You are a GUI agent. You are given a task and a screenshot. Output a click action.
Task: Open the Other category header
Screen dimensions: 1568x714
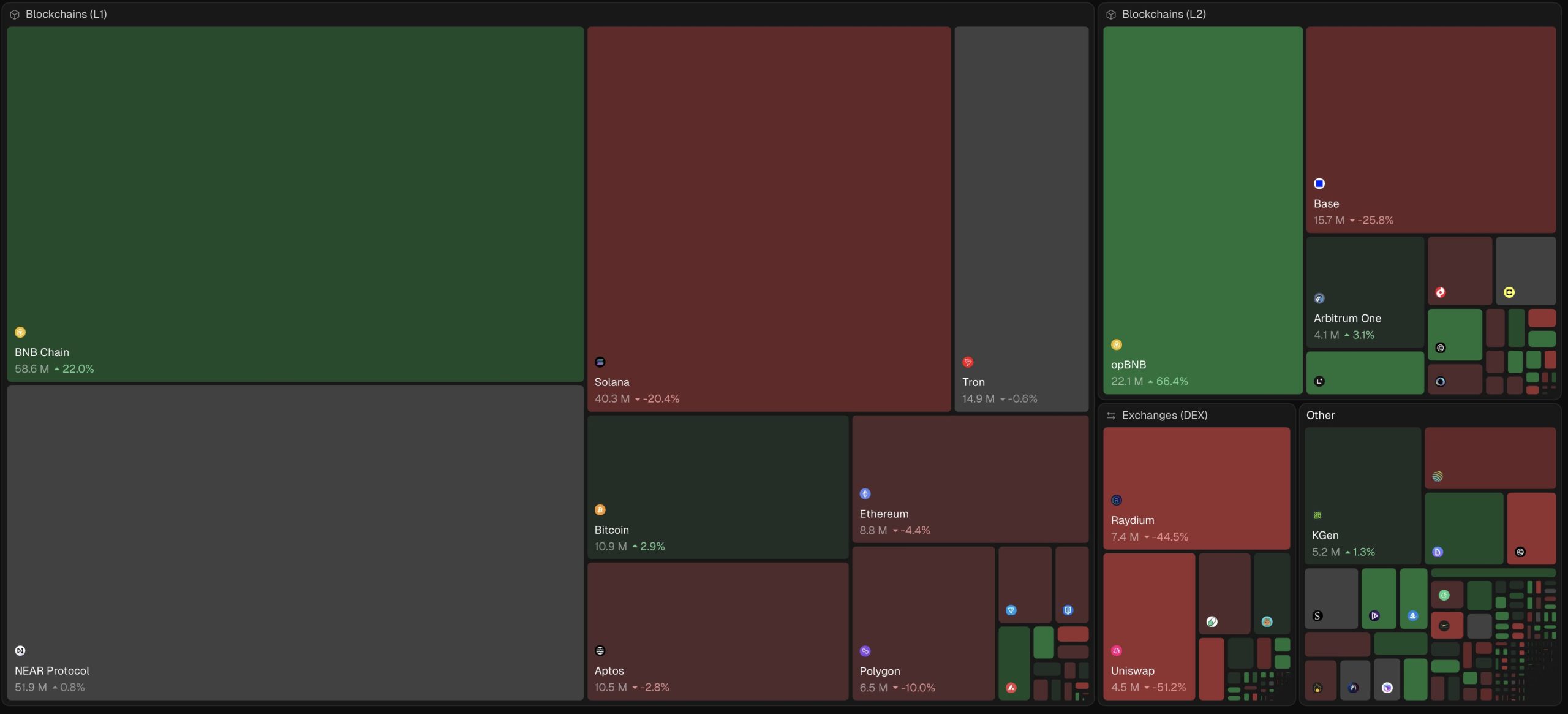coord(1320,415)
